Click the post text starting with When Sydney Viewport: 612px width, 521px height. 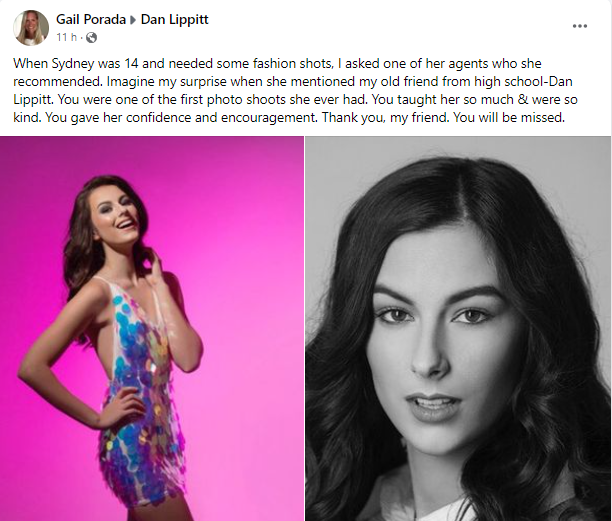pyautogui.click(x=295, y=90)
